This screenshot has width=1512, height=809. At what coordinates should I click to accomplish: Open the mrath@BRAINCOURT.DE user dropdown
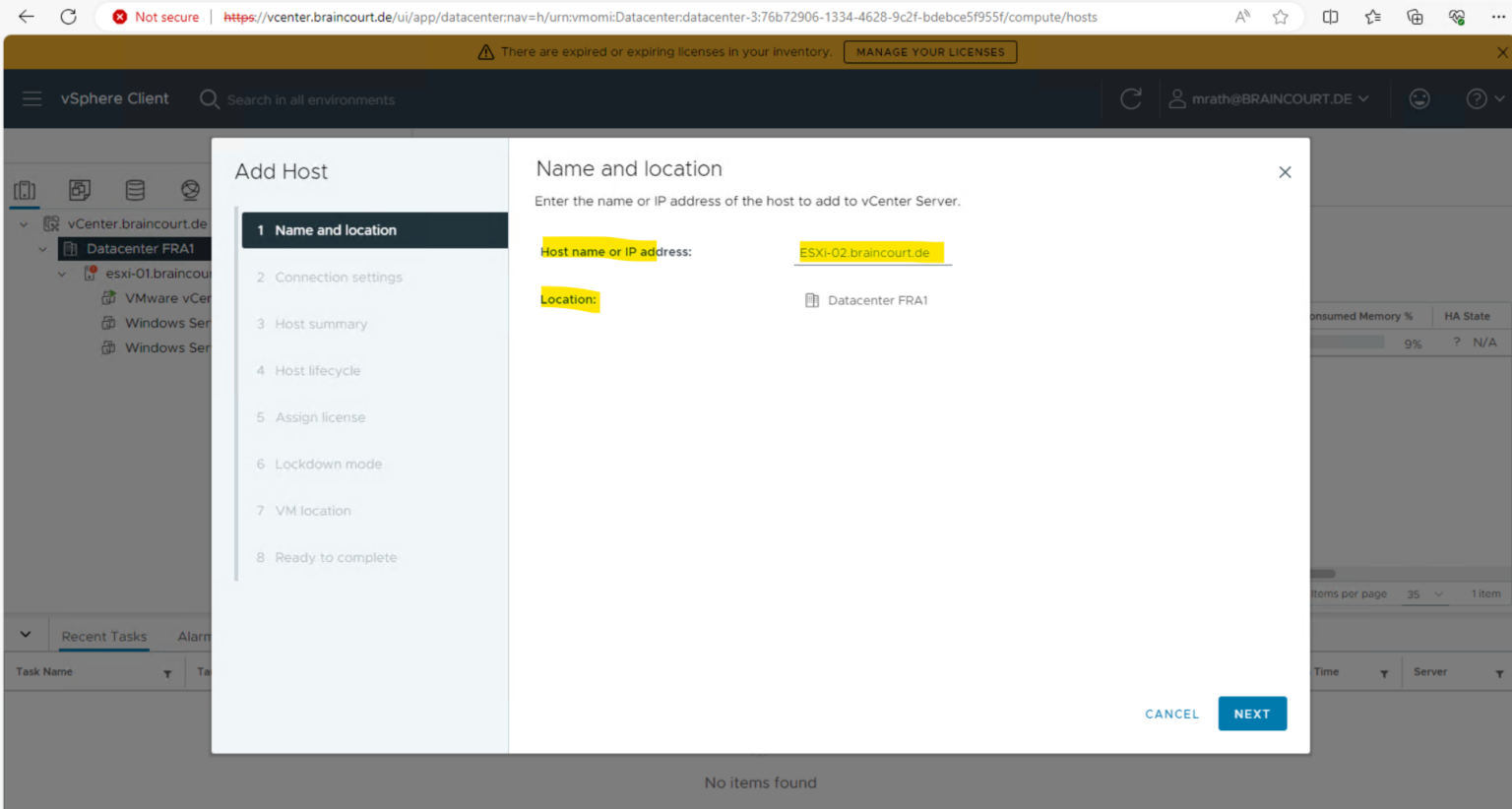click(1270, 98)
